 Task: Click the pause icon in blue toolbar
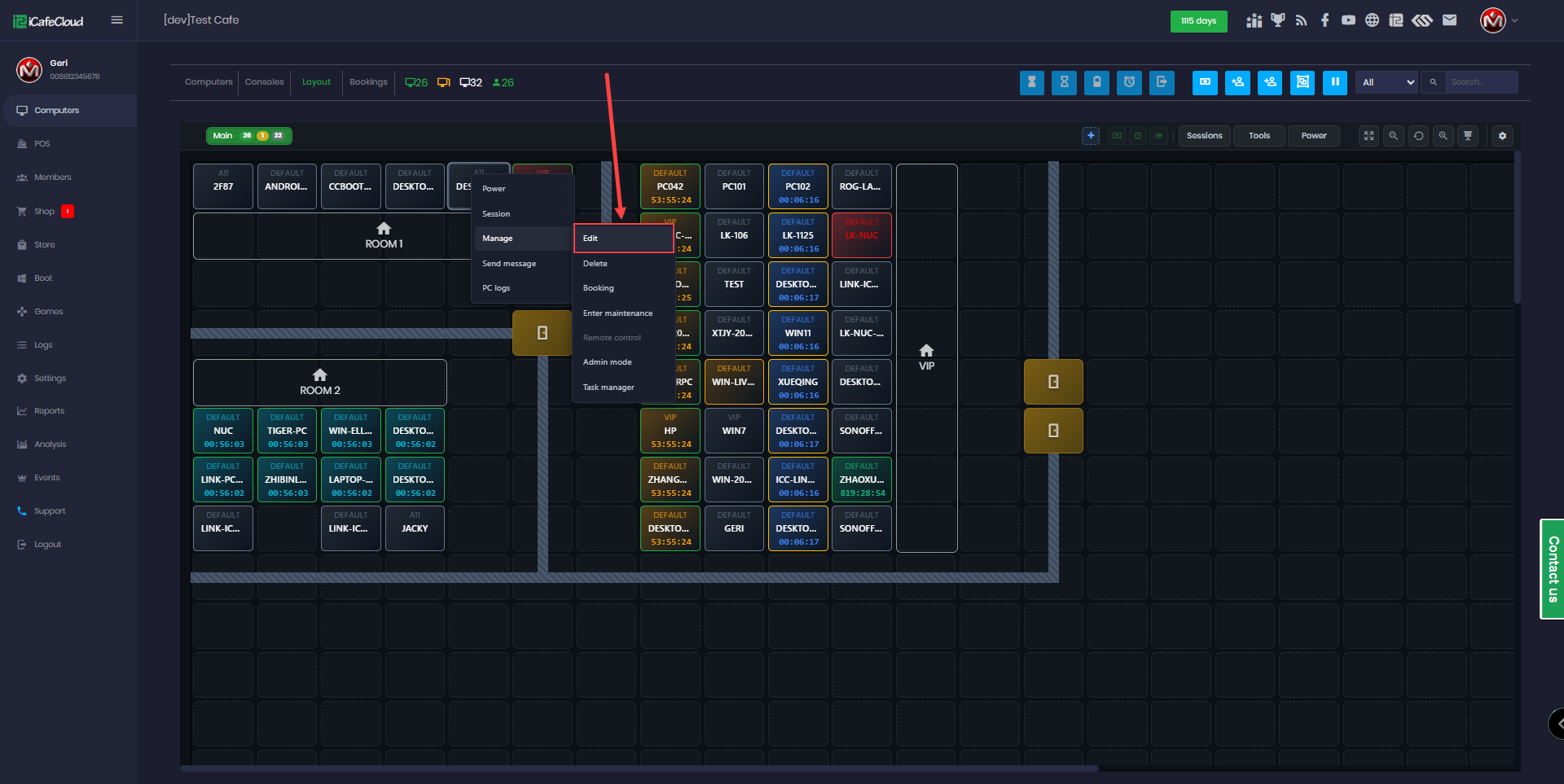(x=1334, y=82)
